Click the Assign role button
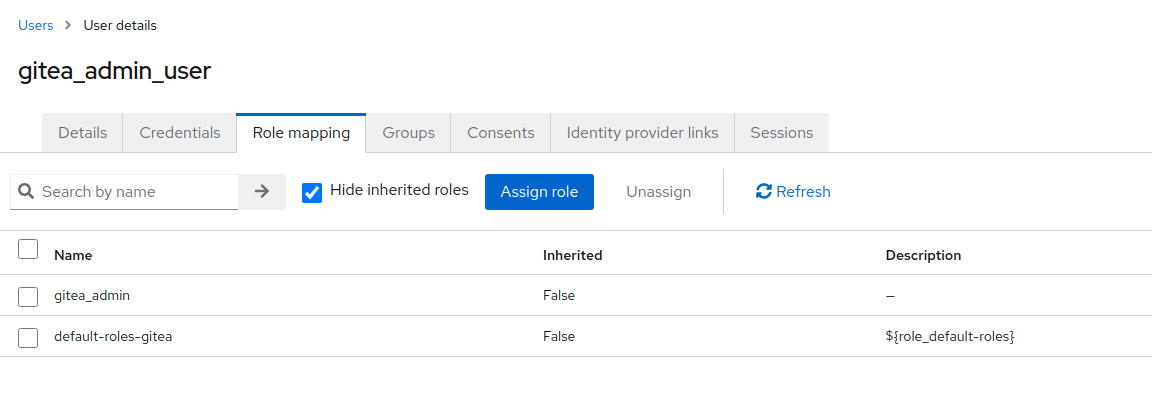Screen dimensions: 1152x417 (x=539, y=192)
